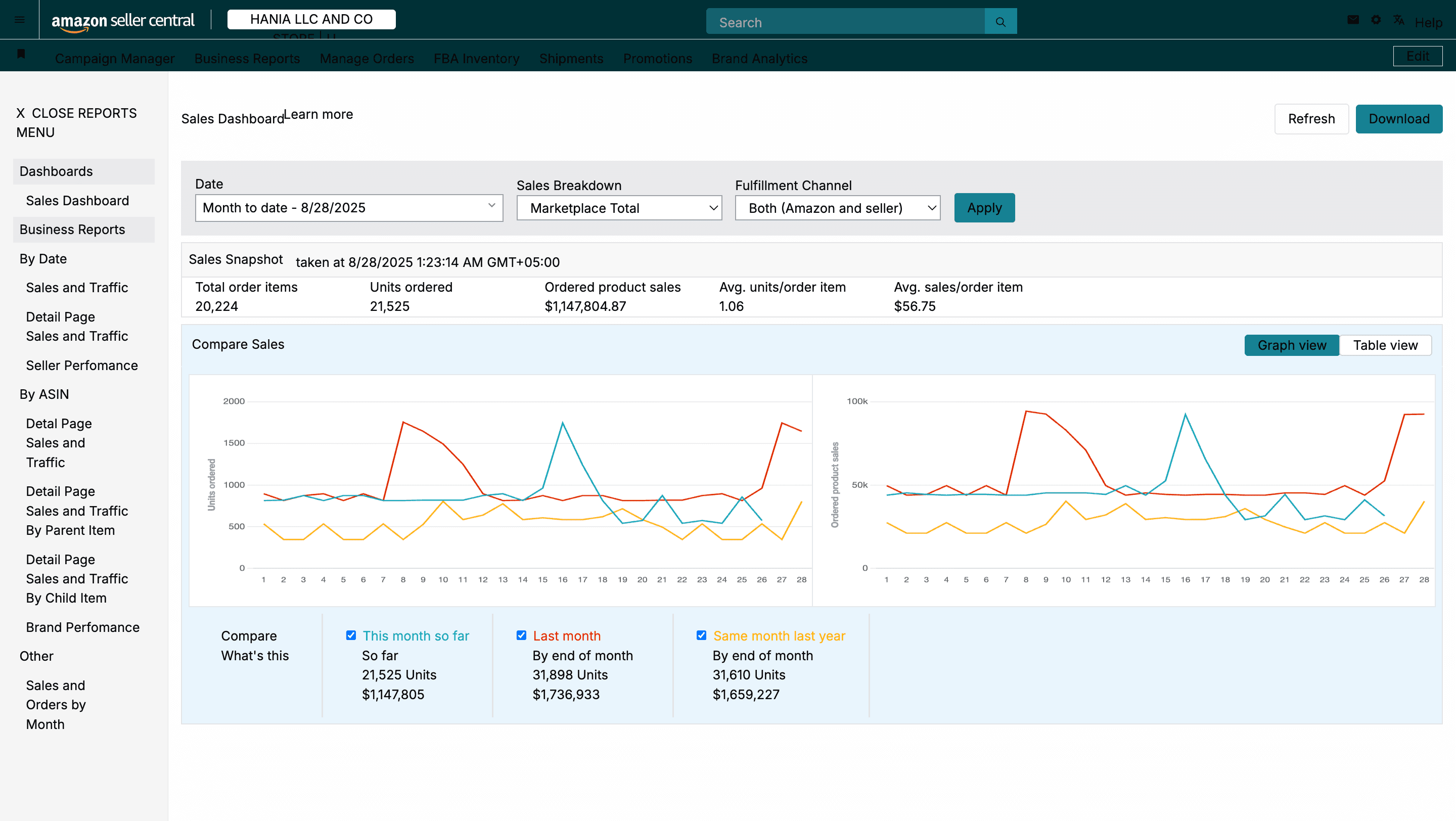Open By Date Sales and Traffic report

point(77,288)
